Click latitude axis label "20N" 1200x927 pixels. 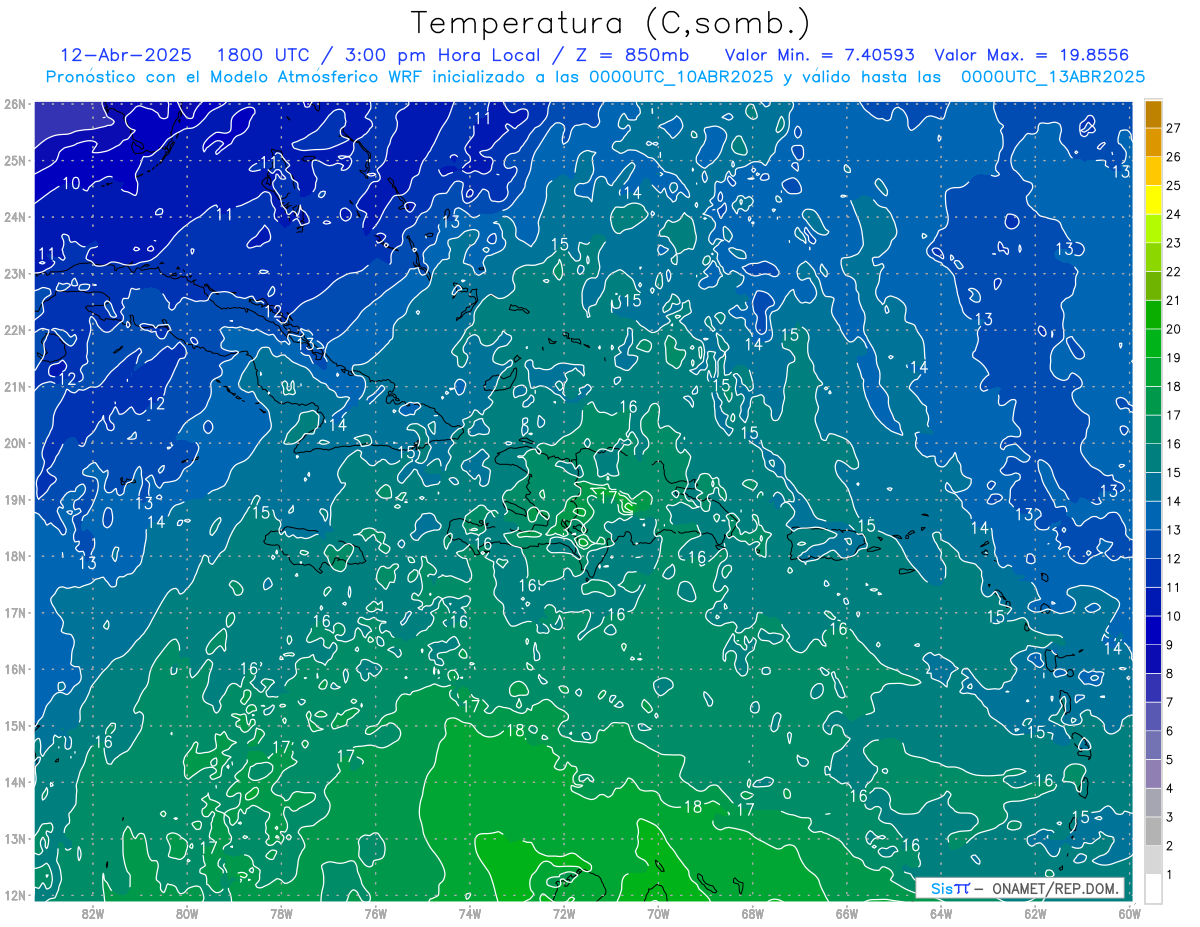click(x=14, y=443)
